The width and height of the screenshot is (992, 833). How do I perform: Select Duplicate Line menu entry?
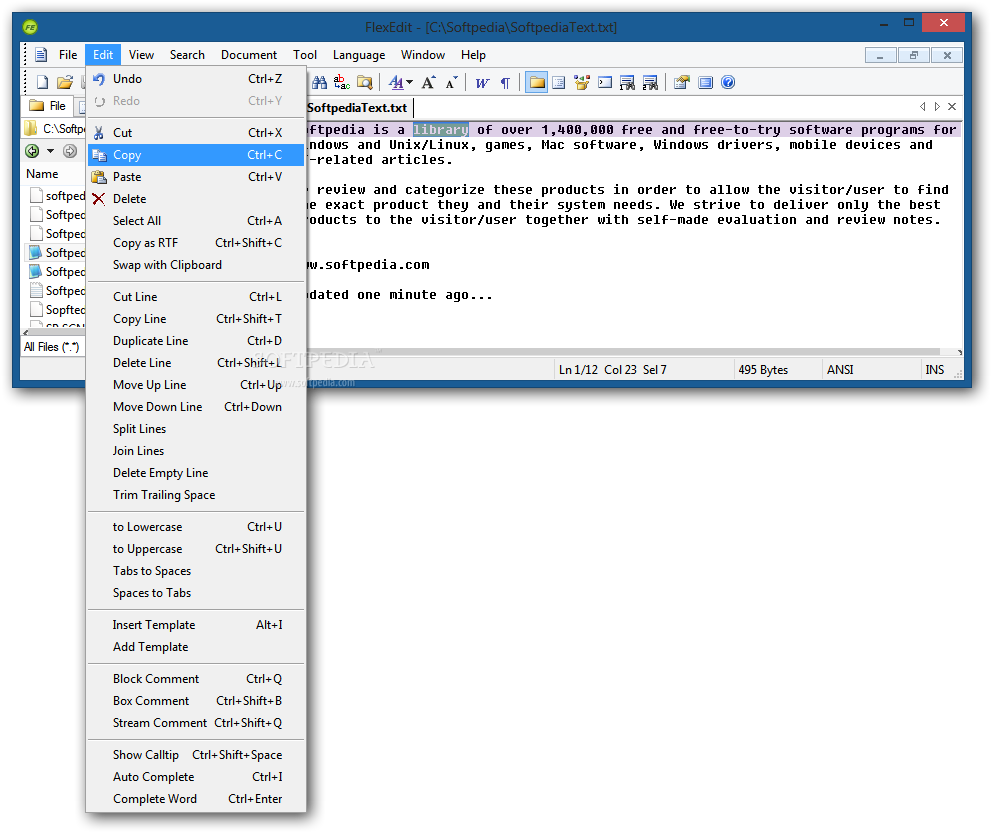(x=196, y=341)
